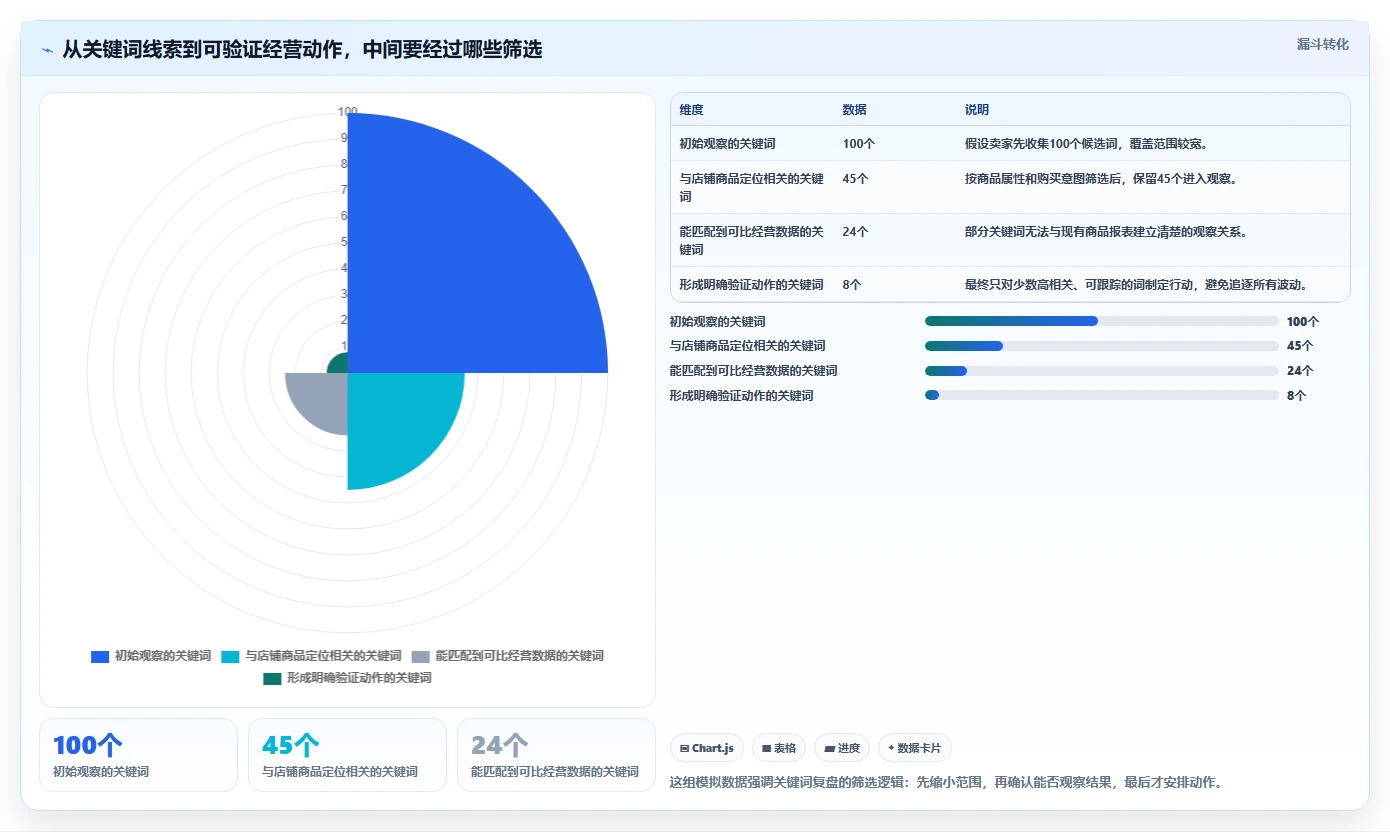Click the axis tick label 100
The height and width of the screenshot is (832, 1390).
click(347, 112)
